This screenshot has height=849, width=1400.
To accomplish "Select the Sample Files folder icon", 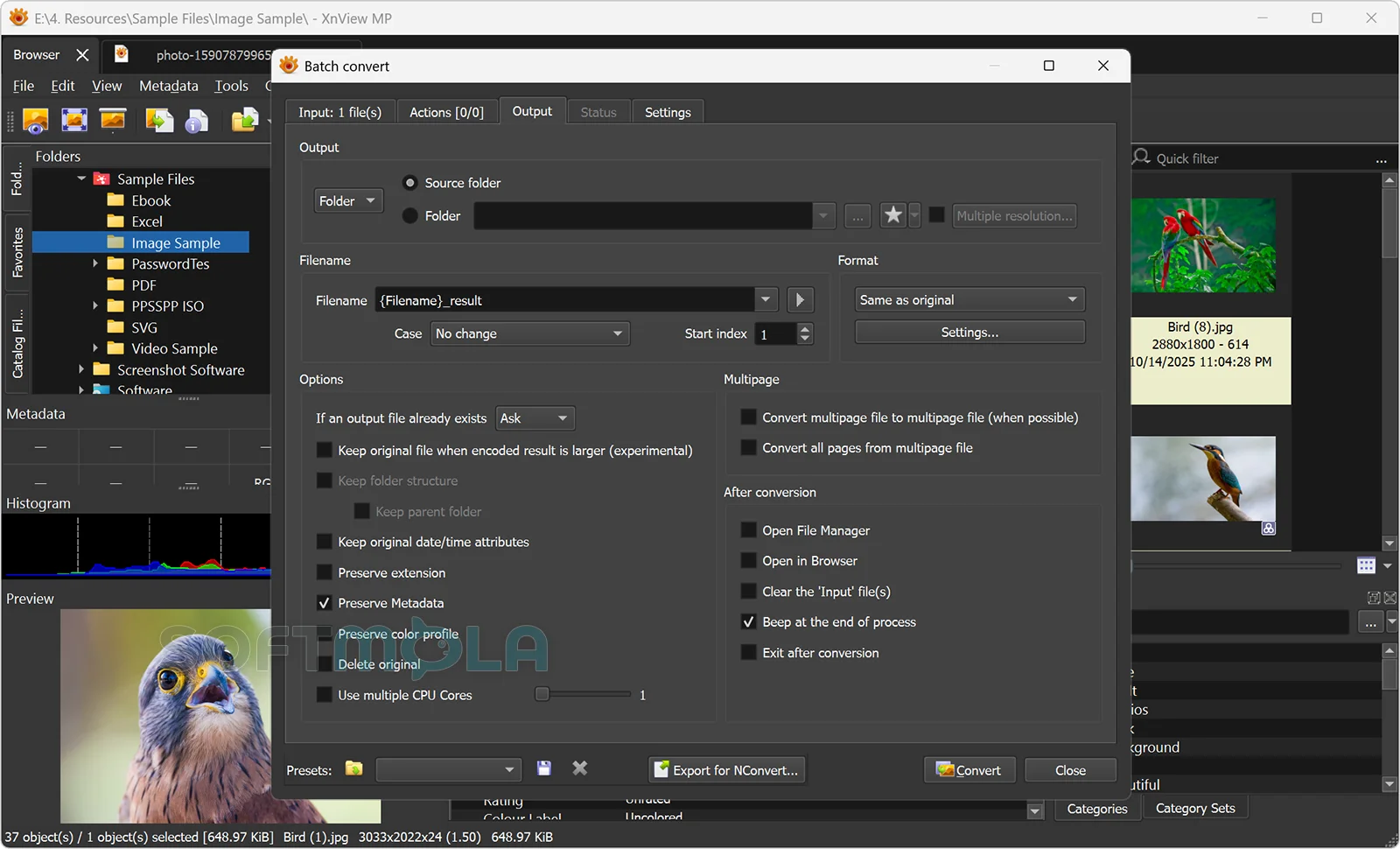I will click(101, 179).
